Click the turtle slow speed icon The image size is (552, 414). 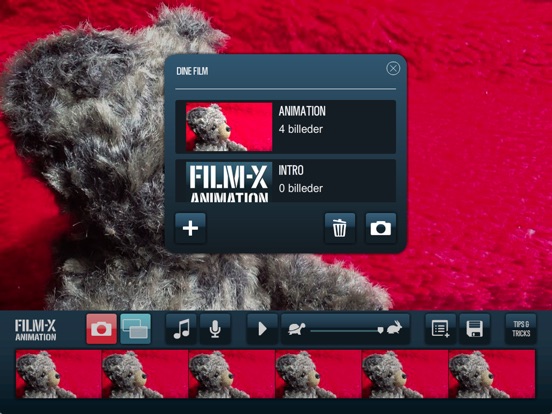(x=296, y=330)
